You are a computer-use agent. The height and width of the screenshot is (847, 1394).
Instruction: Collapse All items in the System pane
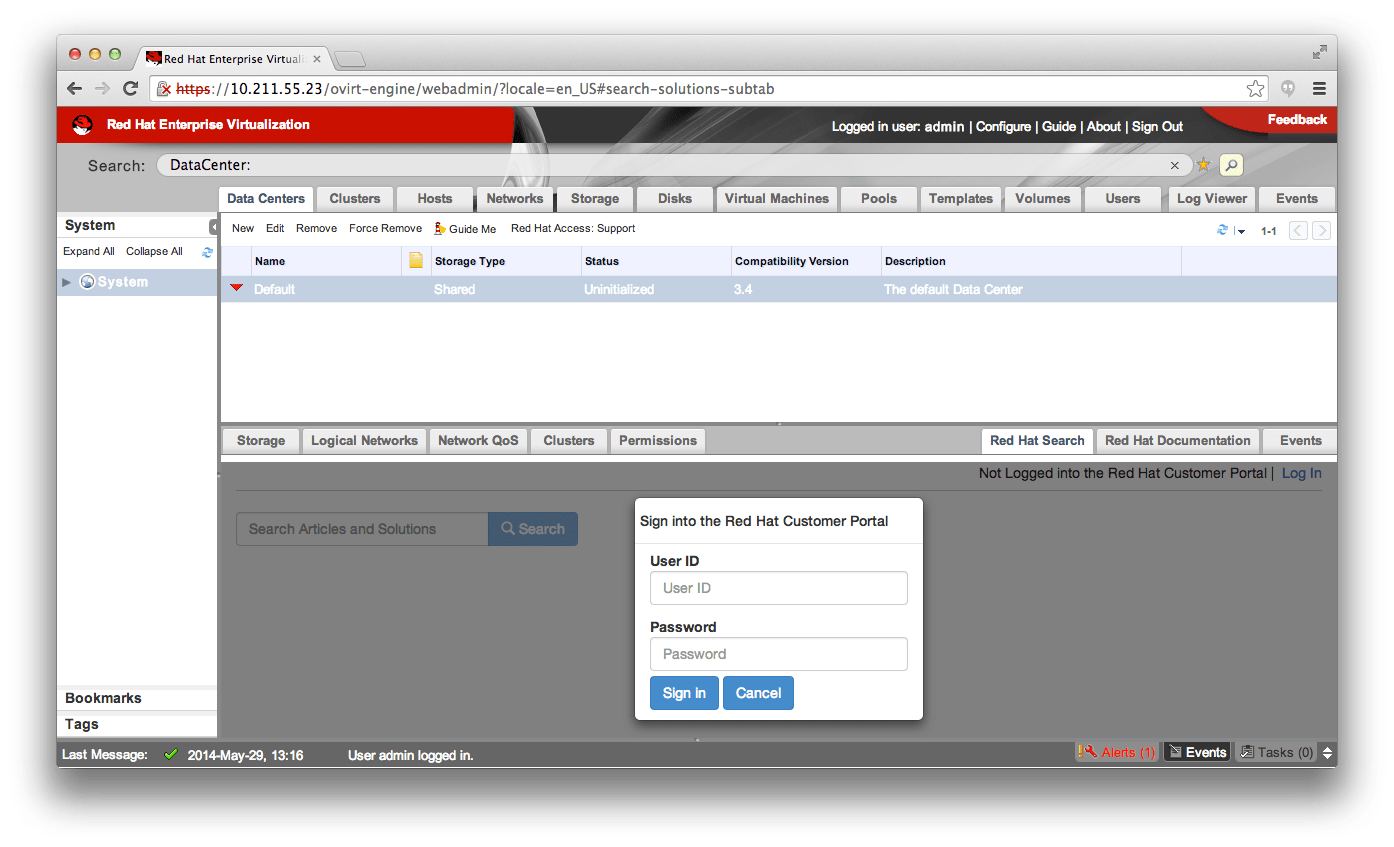[x=153, y=251]
